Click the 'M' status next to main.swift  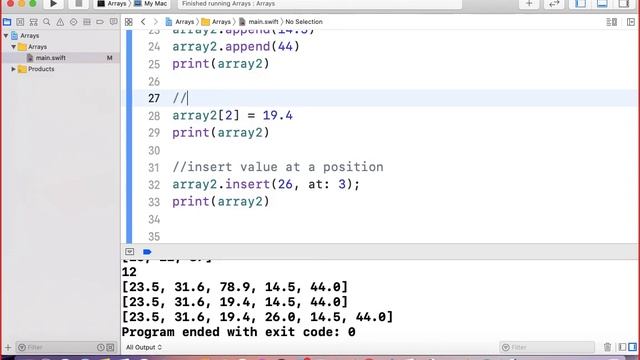click(109, 58)
